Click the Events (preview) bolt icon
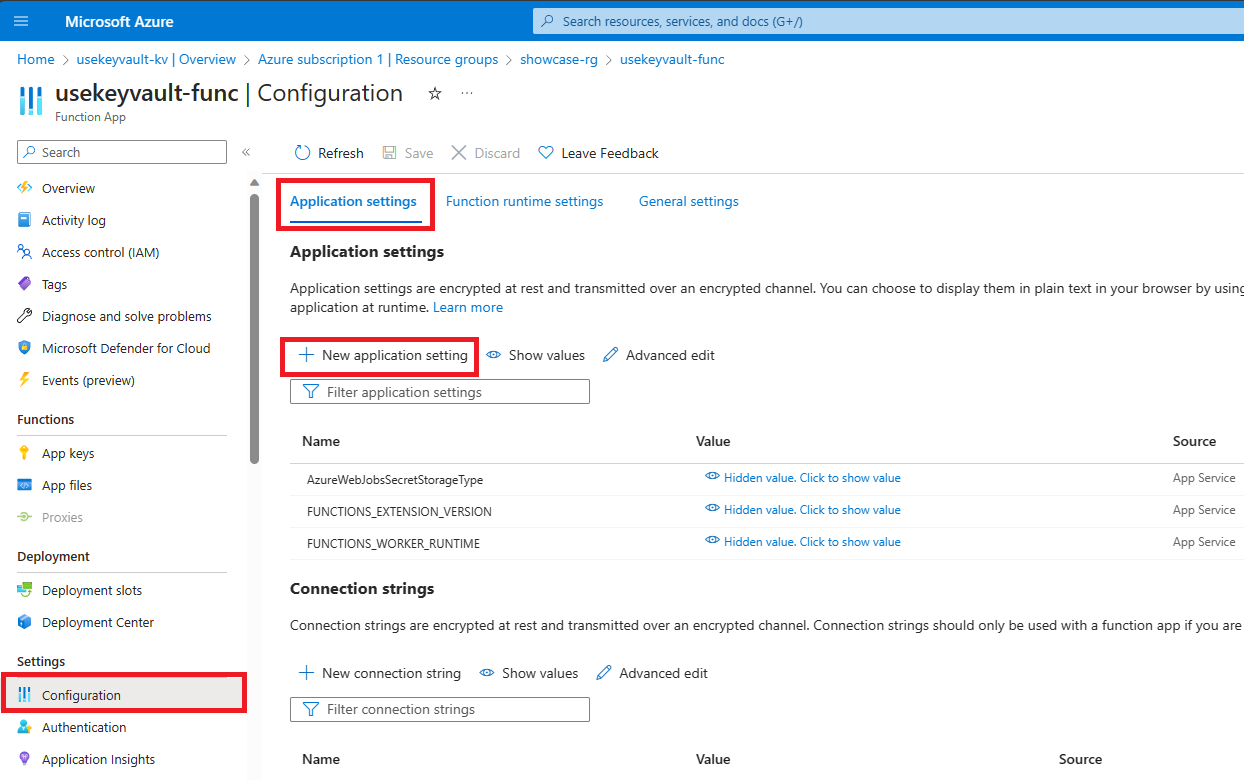 25,380
